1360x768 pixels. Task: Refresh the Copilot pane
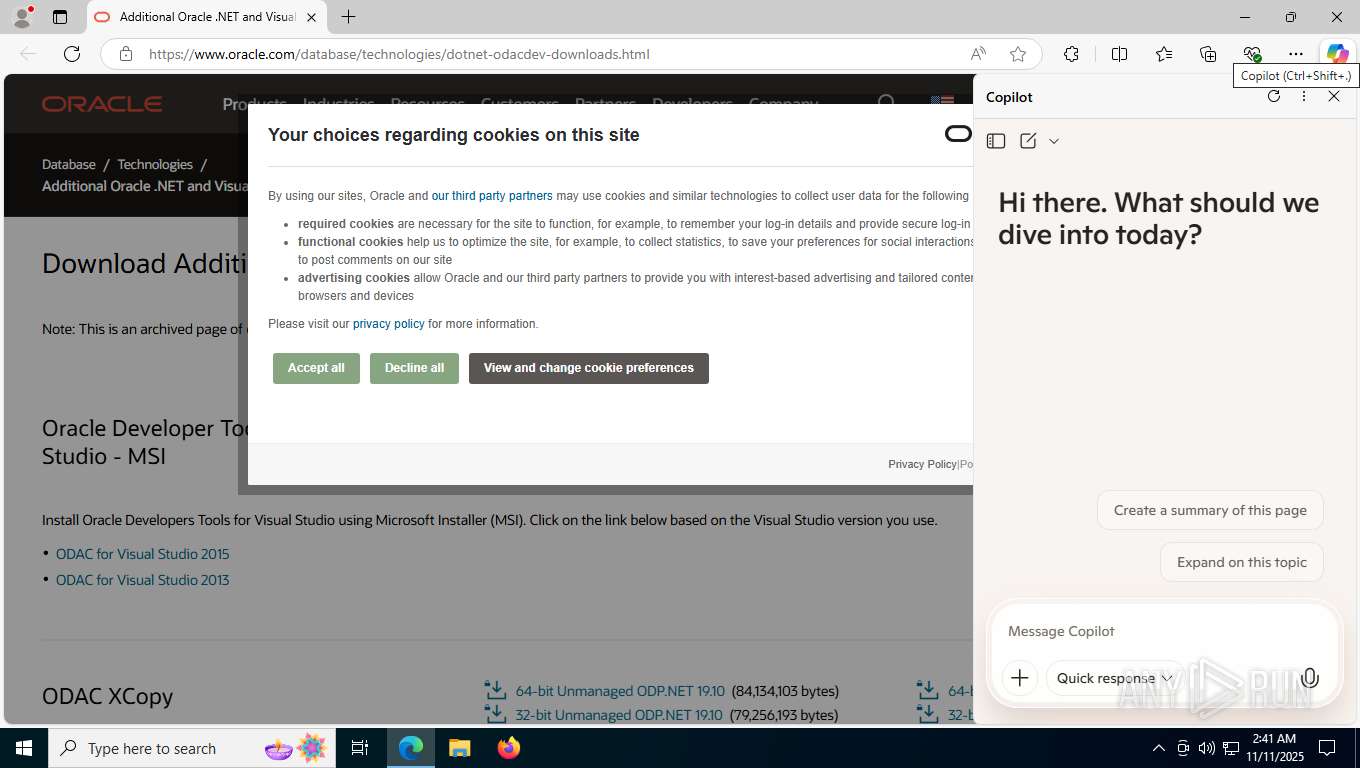[1274, 96]
